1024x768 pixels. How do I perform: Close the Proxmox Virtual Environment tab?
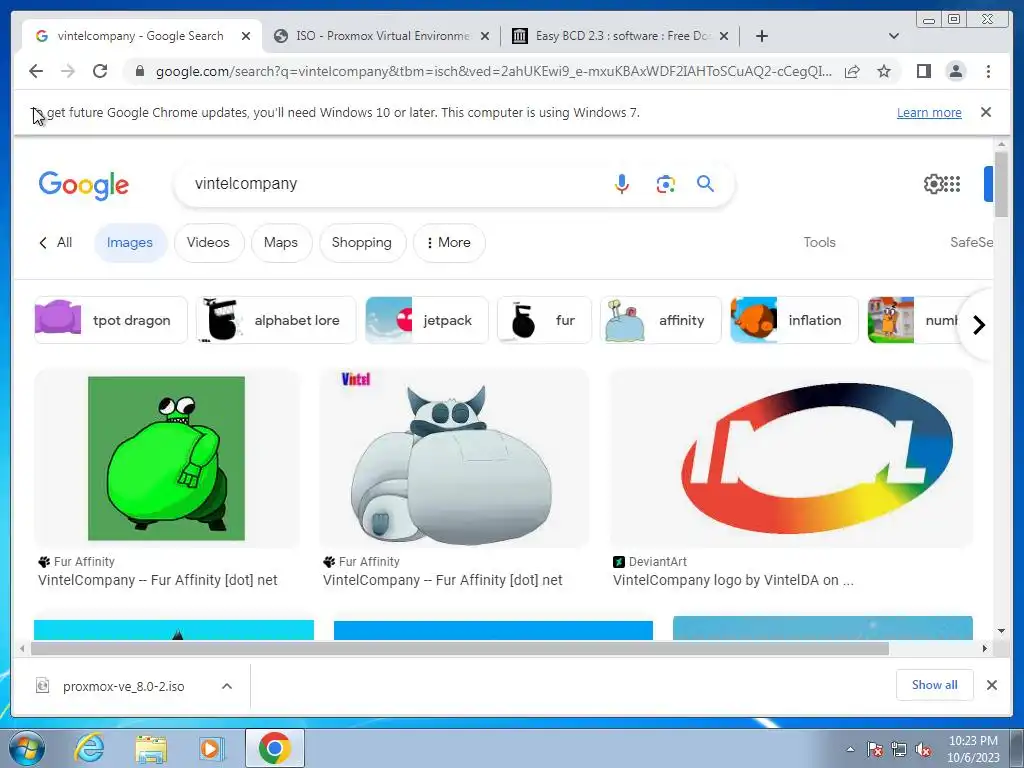(x=485, y=36)
